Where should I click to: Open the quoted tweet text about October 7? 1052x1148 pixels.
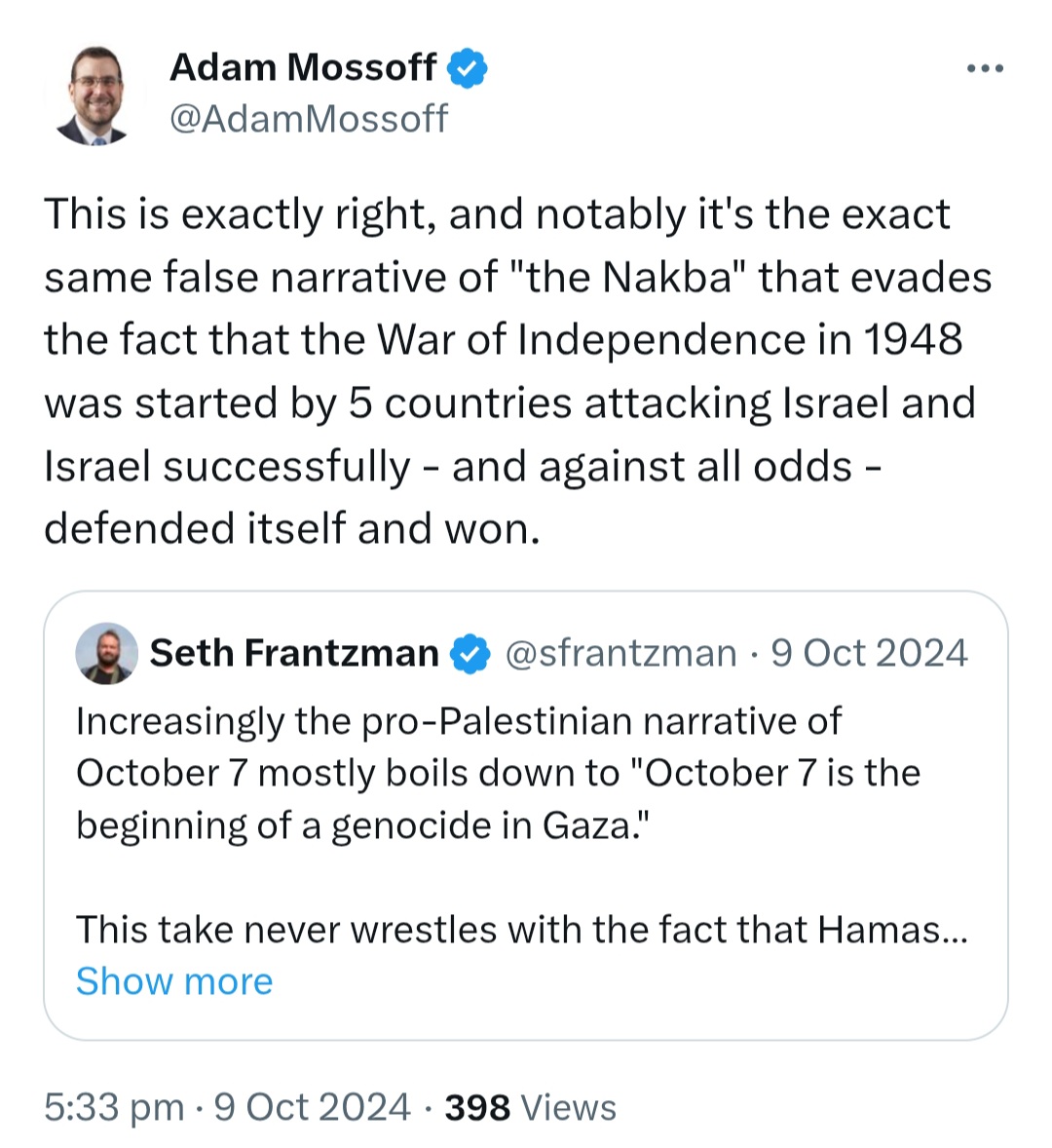pyautogui.click(x=498, y=773)
